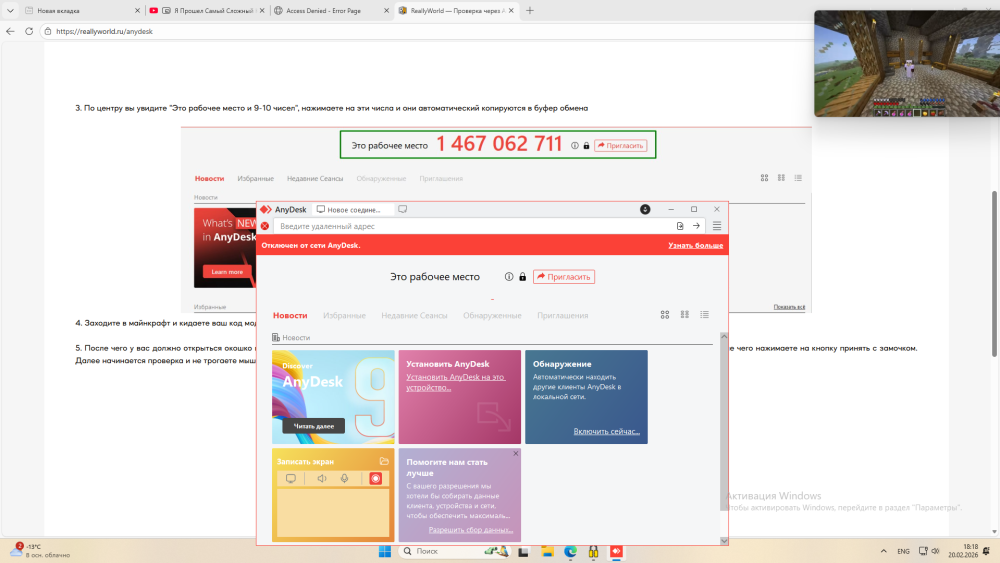Open a new browser tab with plus button

pyautogui.click(x=529, y=10)
